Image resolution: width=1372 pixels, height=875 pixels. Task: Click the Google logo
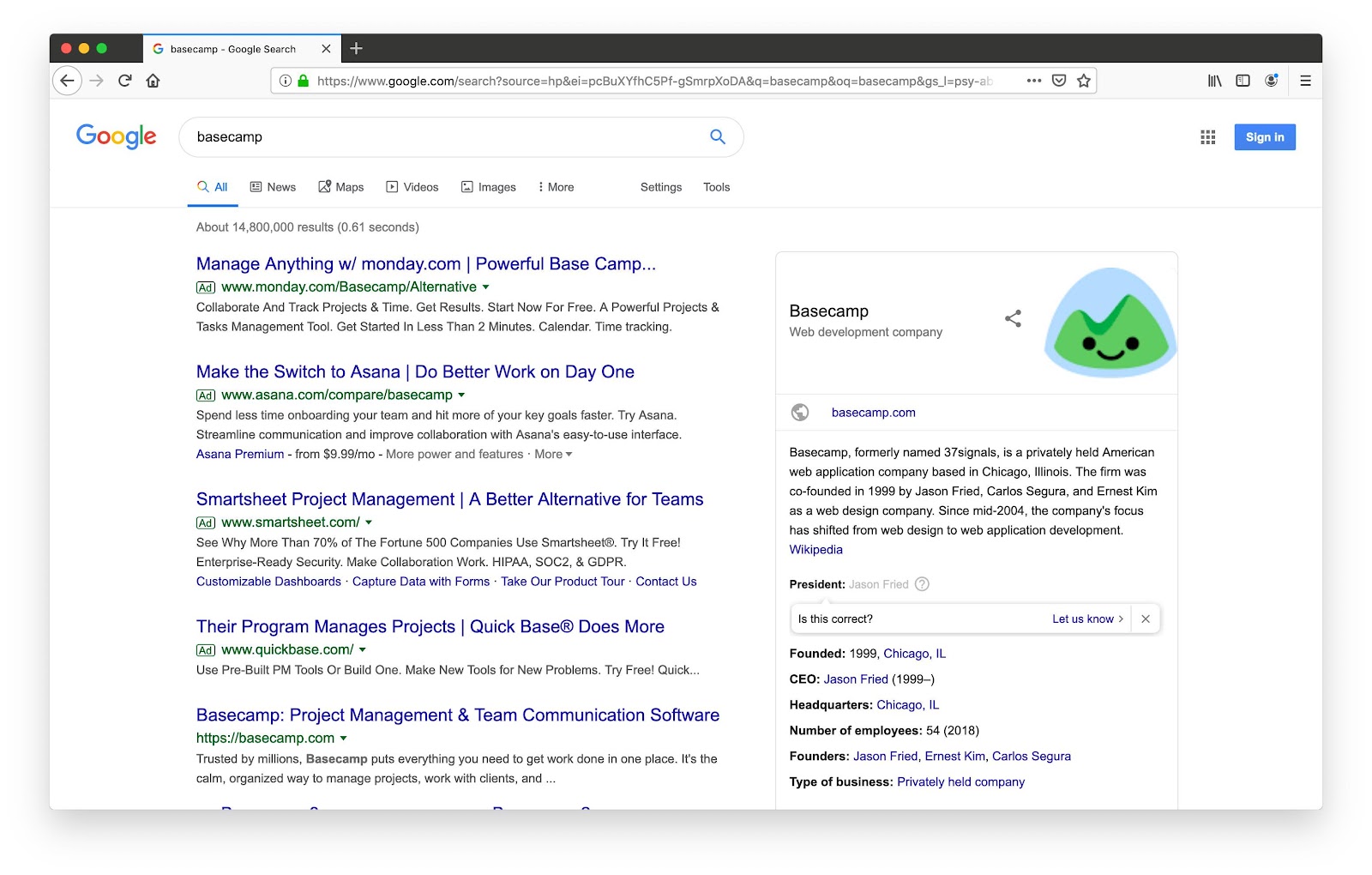pyautogui.click(x=117, y=136)
